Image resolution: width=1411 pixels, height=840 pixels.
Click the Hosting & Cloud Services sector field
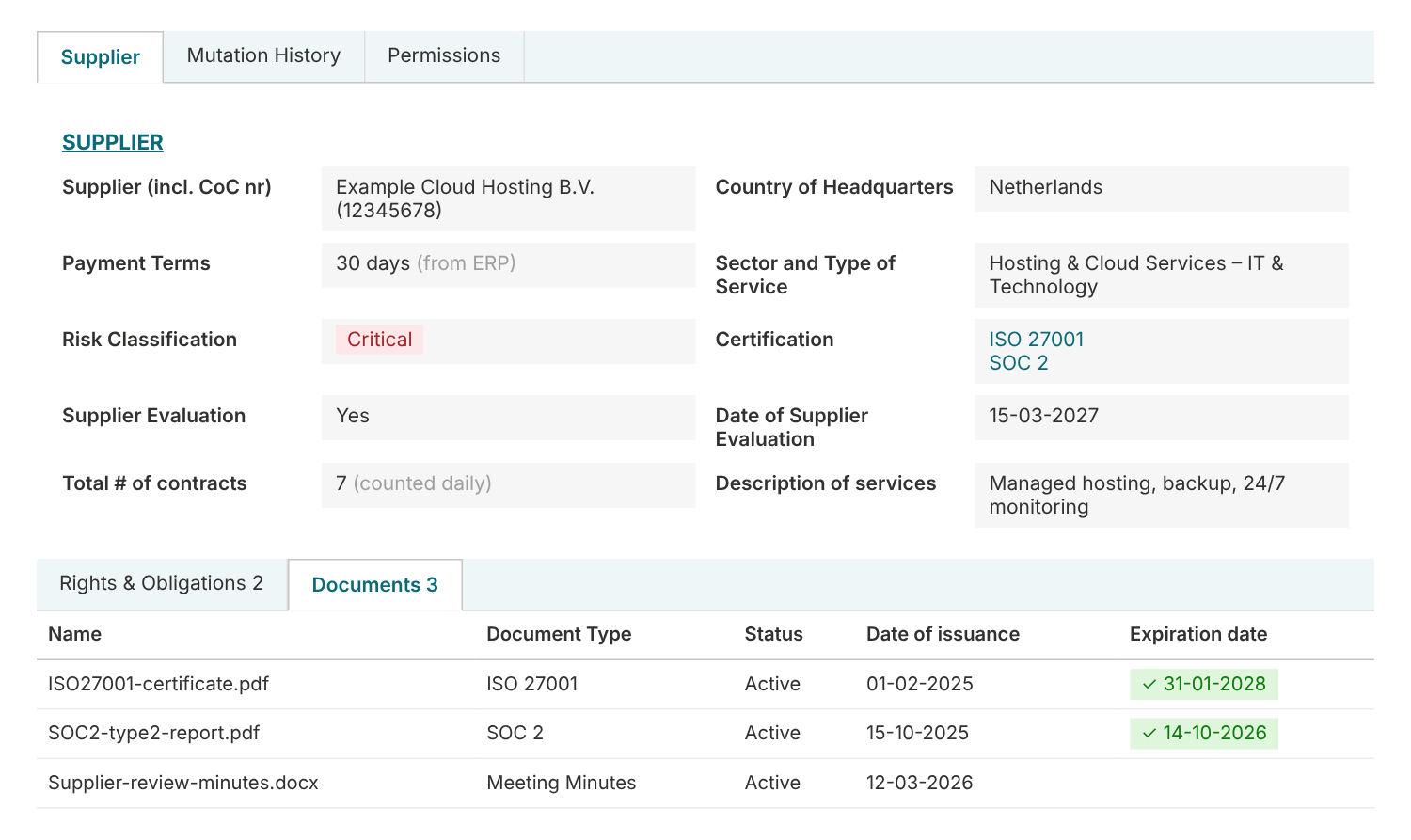point(1162,275)
